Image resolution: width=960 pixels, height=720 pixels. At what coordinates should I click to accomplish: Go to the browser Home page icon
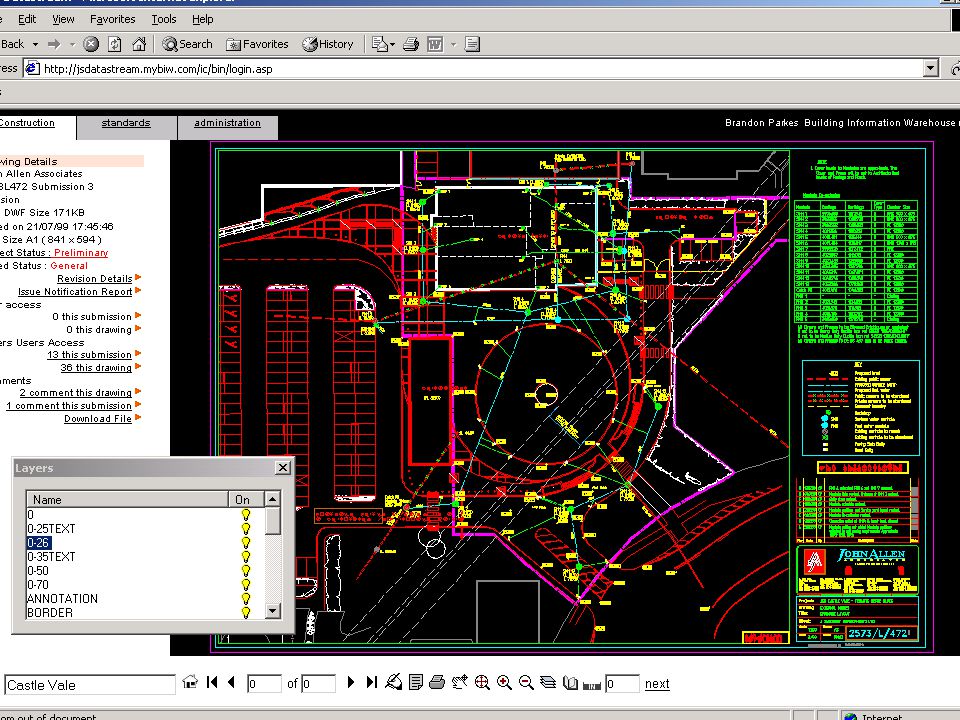point(139,44)
